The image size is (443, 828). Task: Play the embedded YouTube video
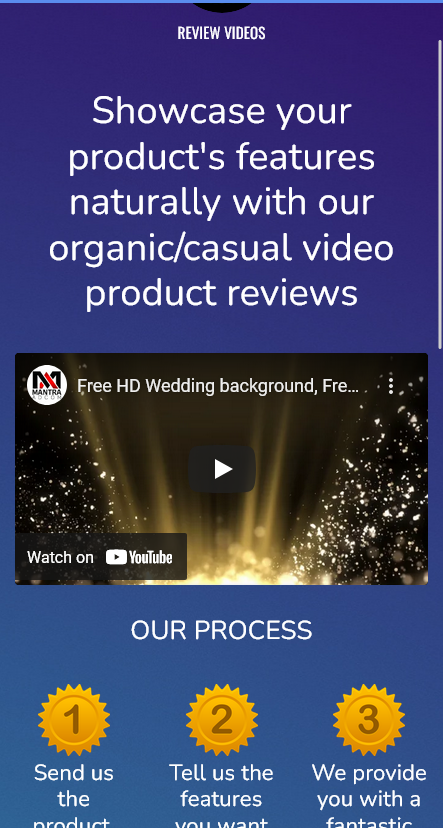coord(222,469)
